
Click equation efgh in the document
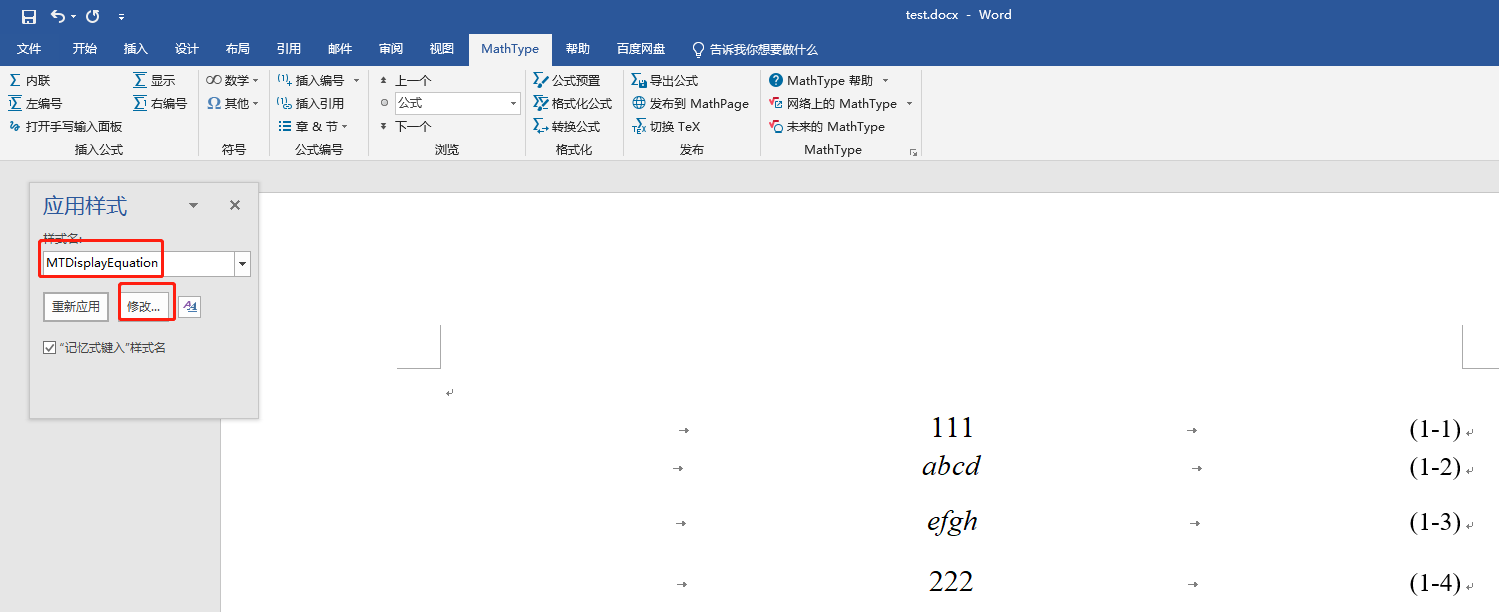click(952, 522)
